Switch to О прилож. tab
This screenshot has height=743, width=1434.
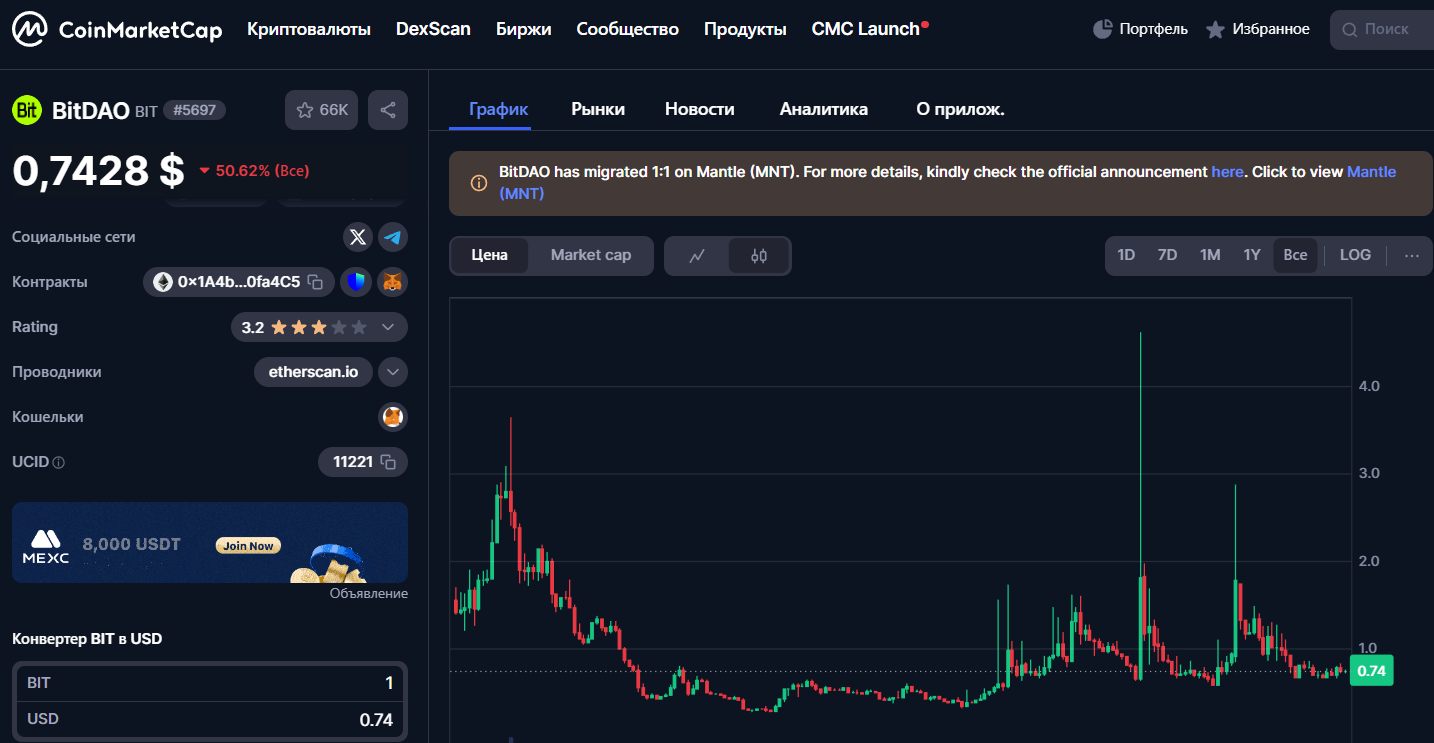pyautogui.click(x=960, y=109)
